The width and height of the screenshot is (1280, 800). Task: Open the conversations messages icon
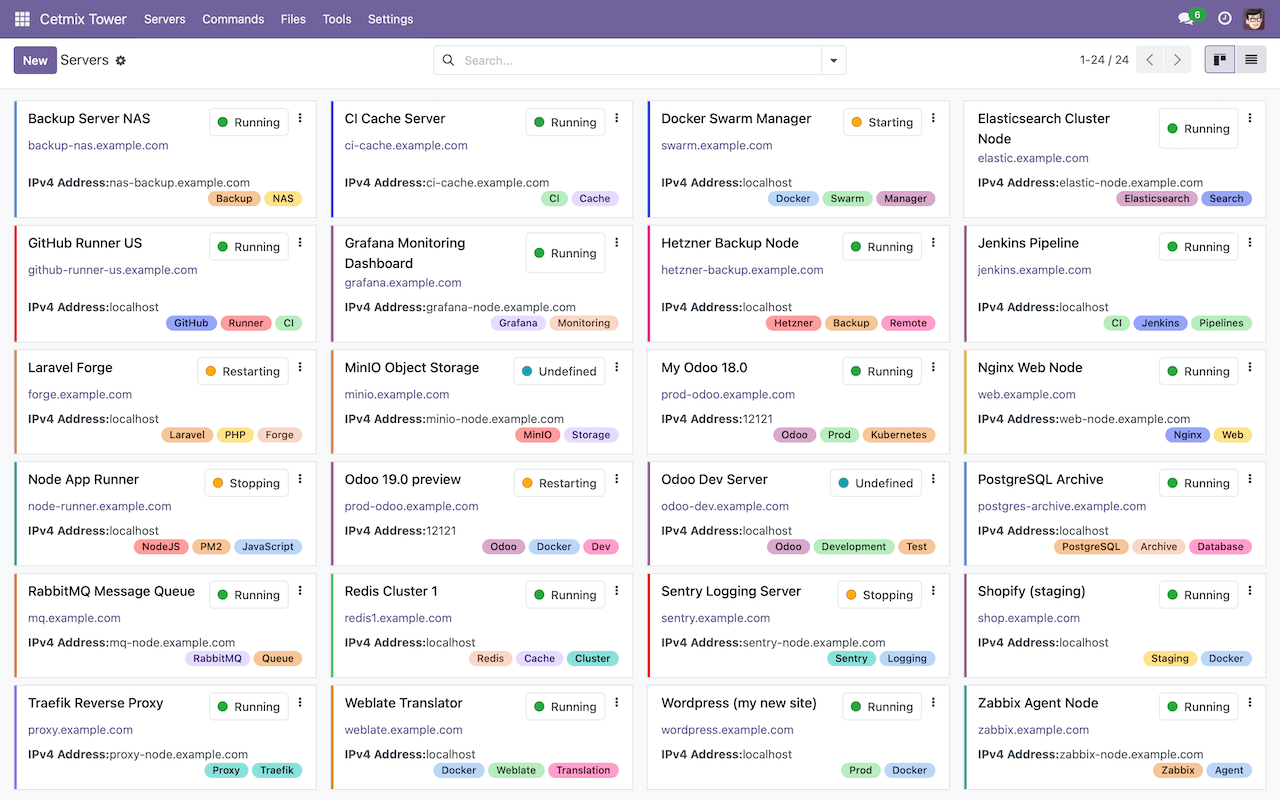point(1186,19)
